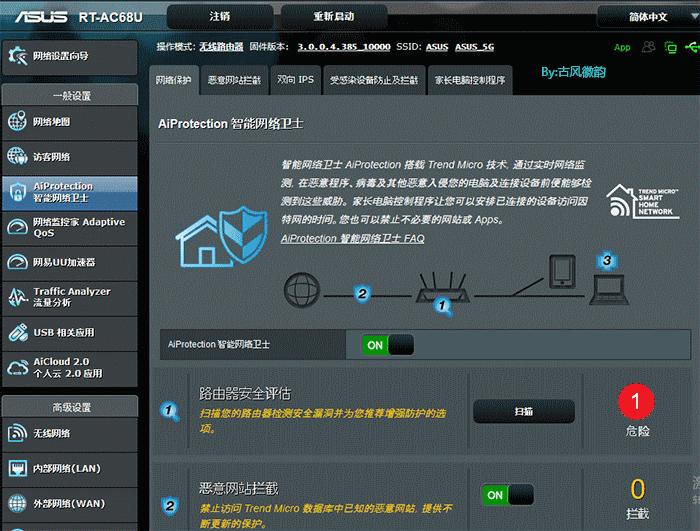Open Traffic Analyzer 流量分析 menu item

coord(70,297)
